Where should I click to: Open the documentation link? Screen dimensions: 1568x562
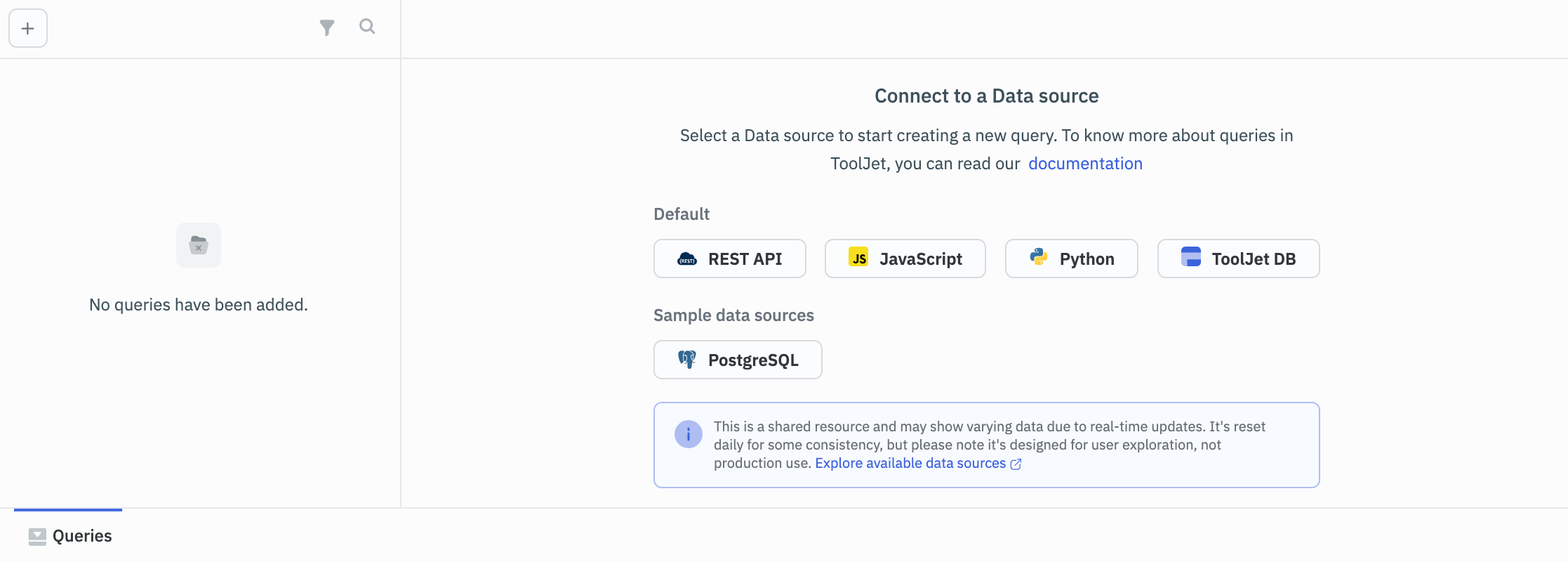click(x=1085, y=164)
